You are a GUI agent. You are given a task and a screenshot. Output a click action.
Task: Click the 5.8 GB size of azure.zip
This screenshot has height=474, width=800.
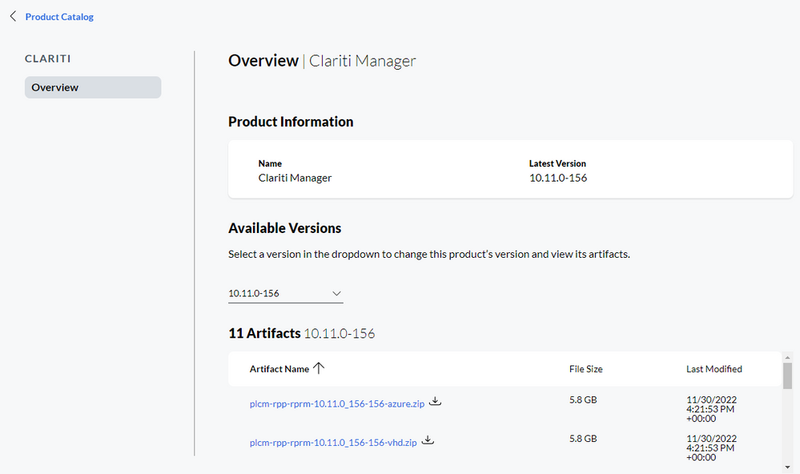[x=583, y=400]
